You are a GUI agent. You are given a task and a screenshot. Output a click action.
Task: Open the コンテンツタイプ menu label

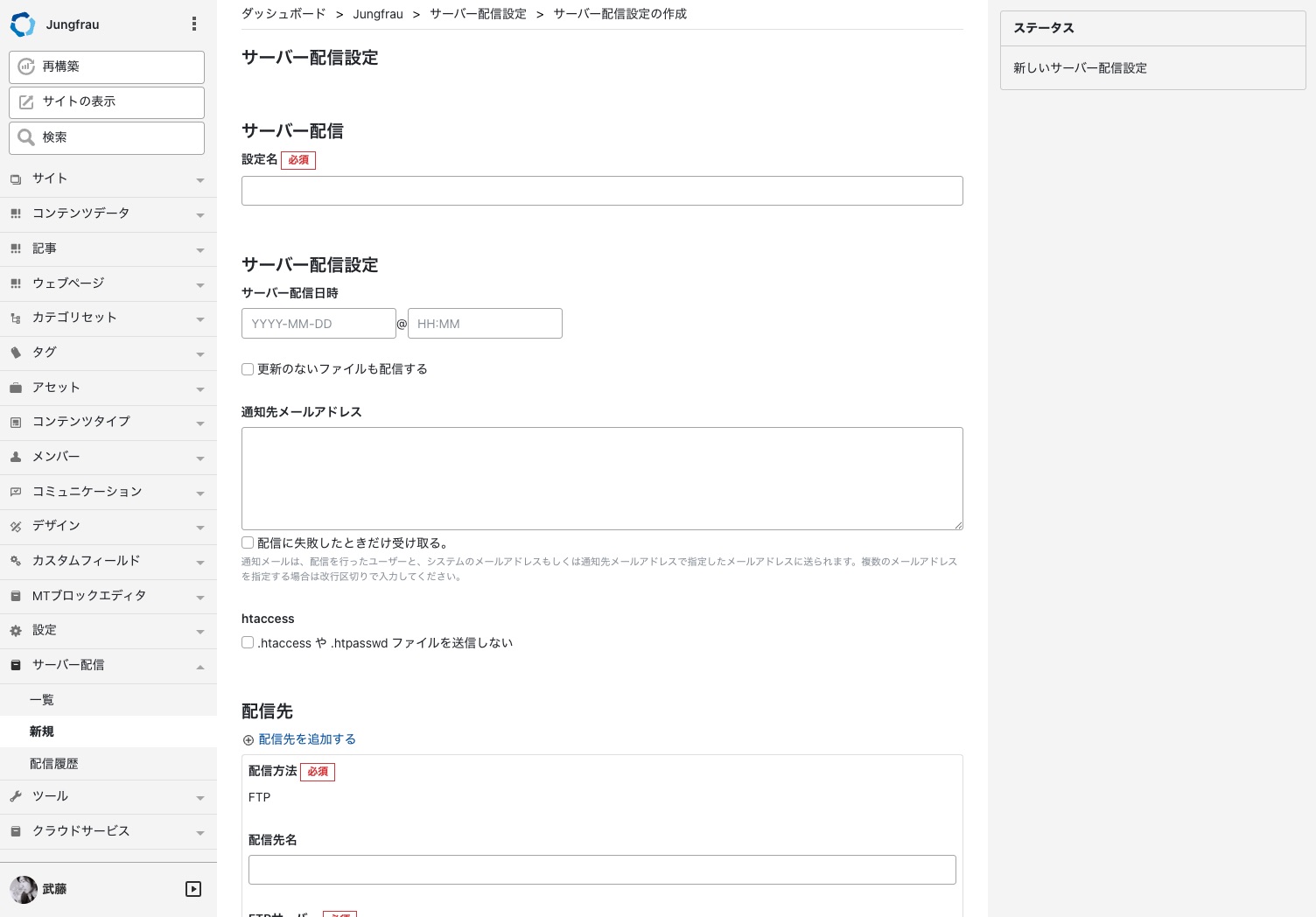click(81, 421)
